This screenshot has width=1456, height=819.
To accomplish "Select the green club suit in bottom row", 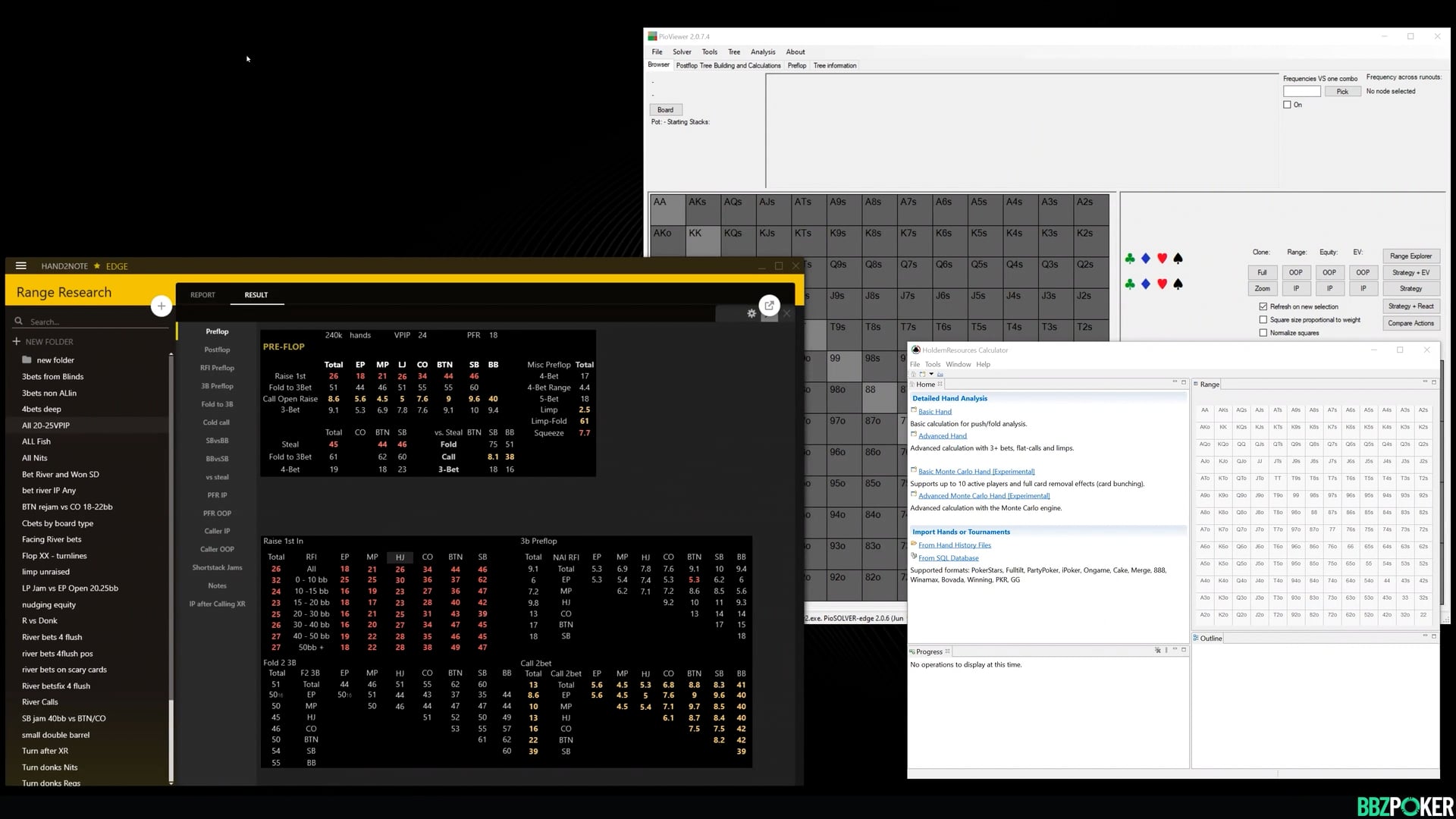I will (x=1130, y=284).
